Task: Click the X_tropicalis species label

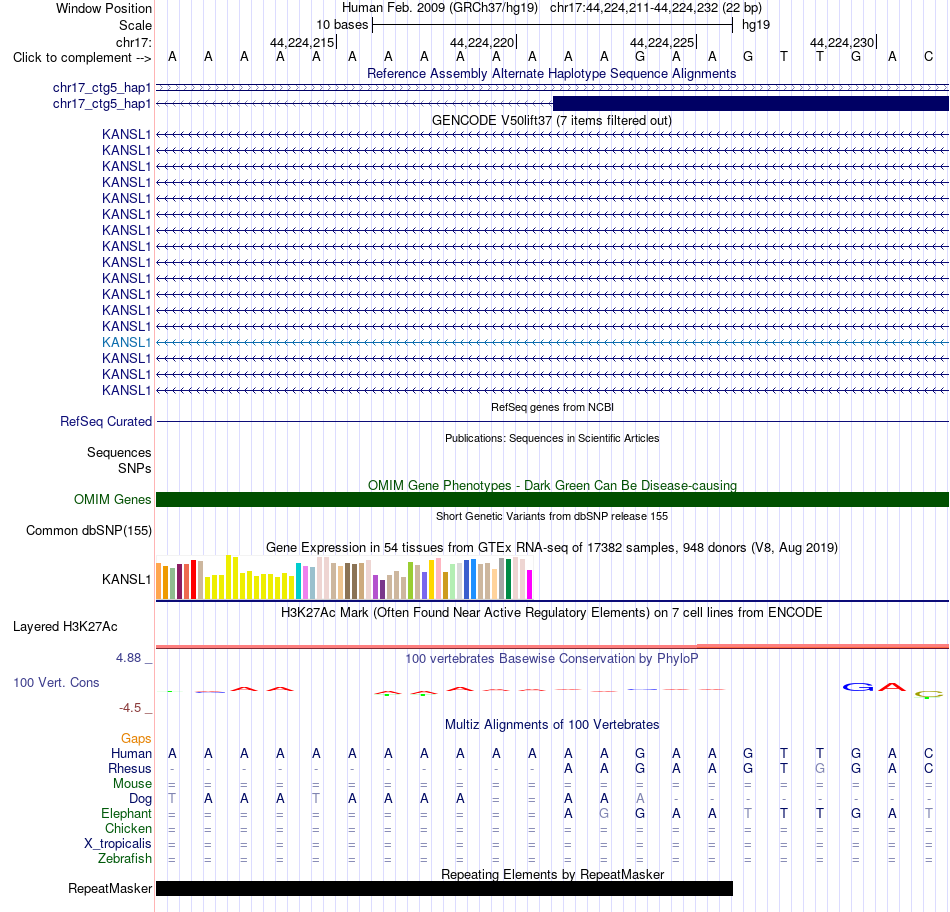Action: point(118,844)
